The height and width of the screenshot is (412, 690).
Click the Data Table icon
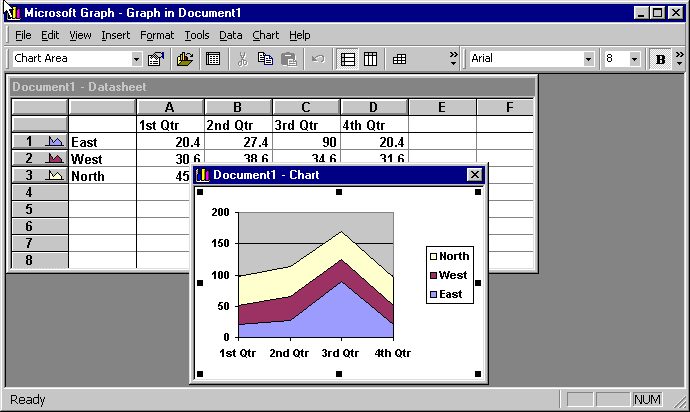(399, 59)
